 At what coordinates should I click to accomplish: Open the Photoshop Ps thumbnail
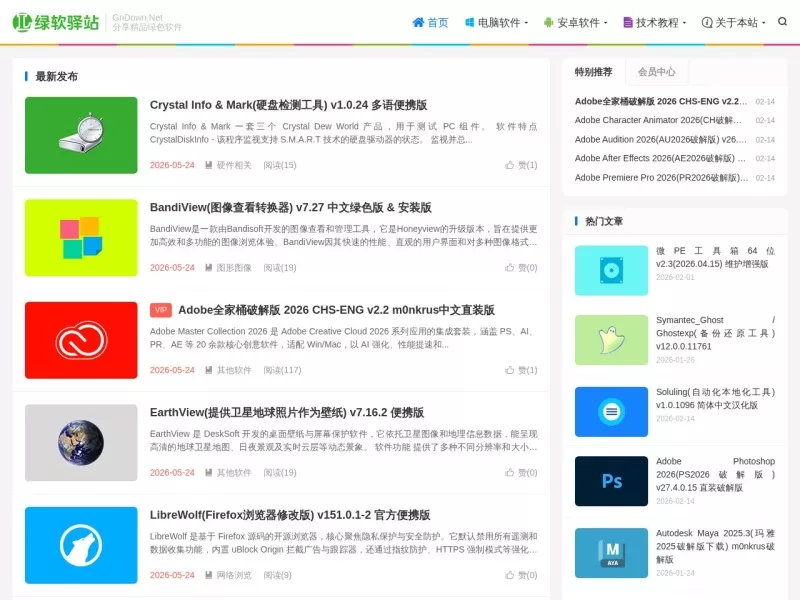611,481
